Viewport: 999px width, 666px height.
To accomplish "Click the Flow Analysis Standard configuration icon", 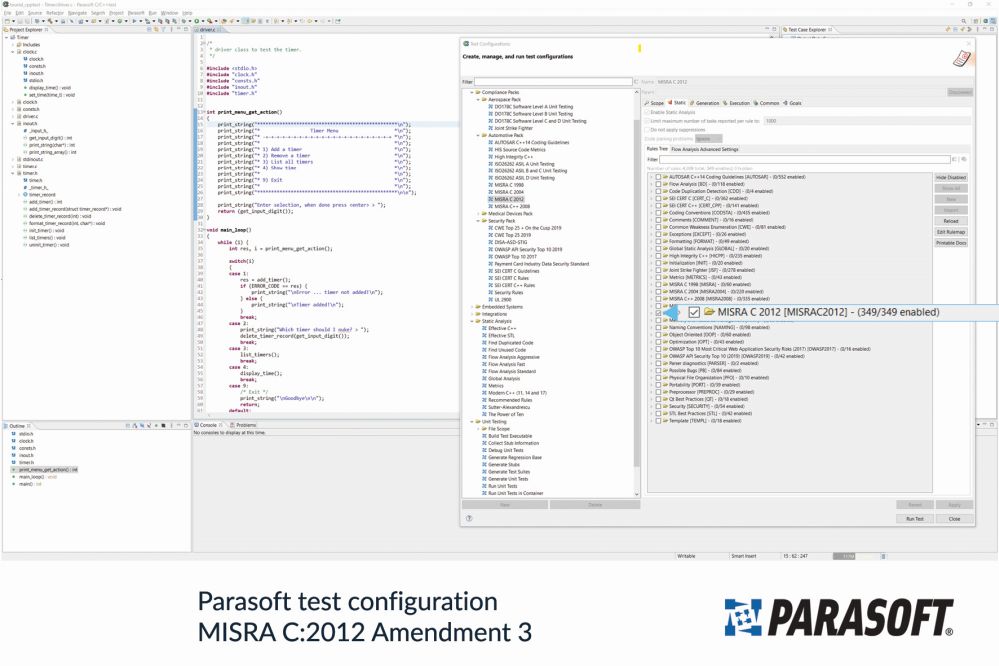I will click(x=483, y=371).
